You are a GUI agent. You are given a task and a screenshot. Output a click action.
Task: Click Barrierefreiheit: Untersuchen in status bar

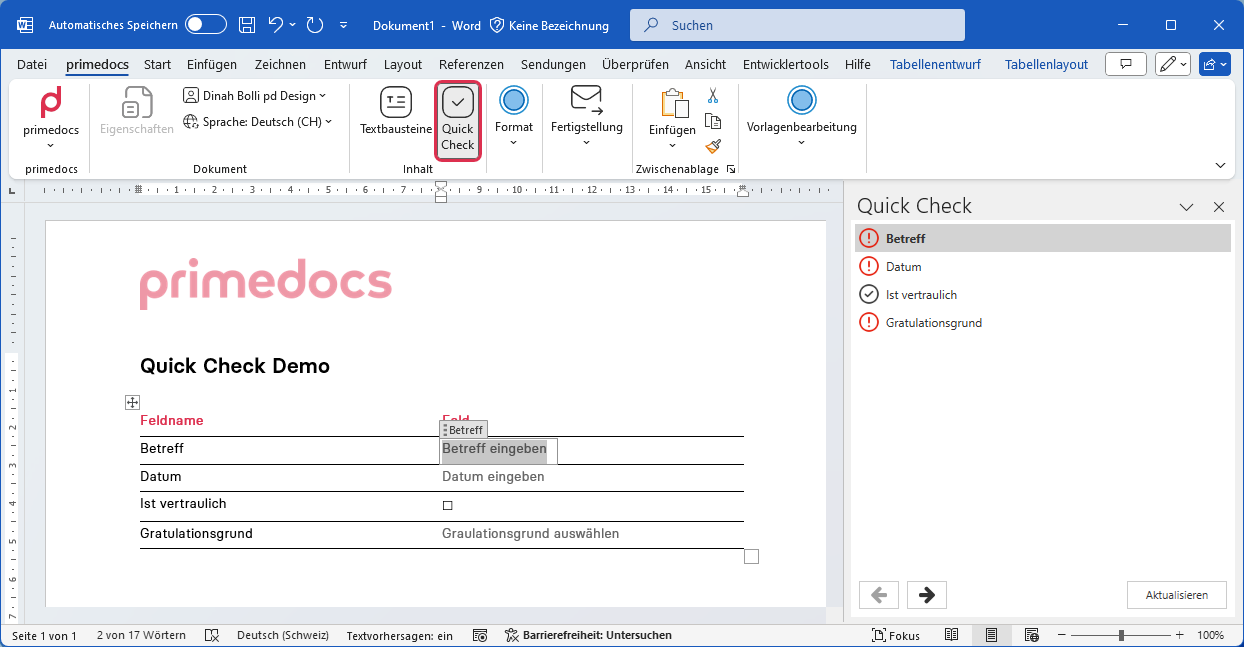(x=588, y=635)
